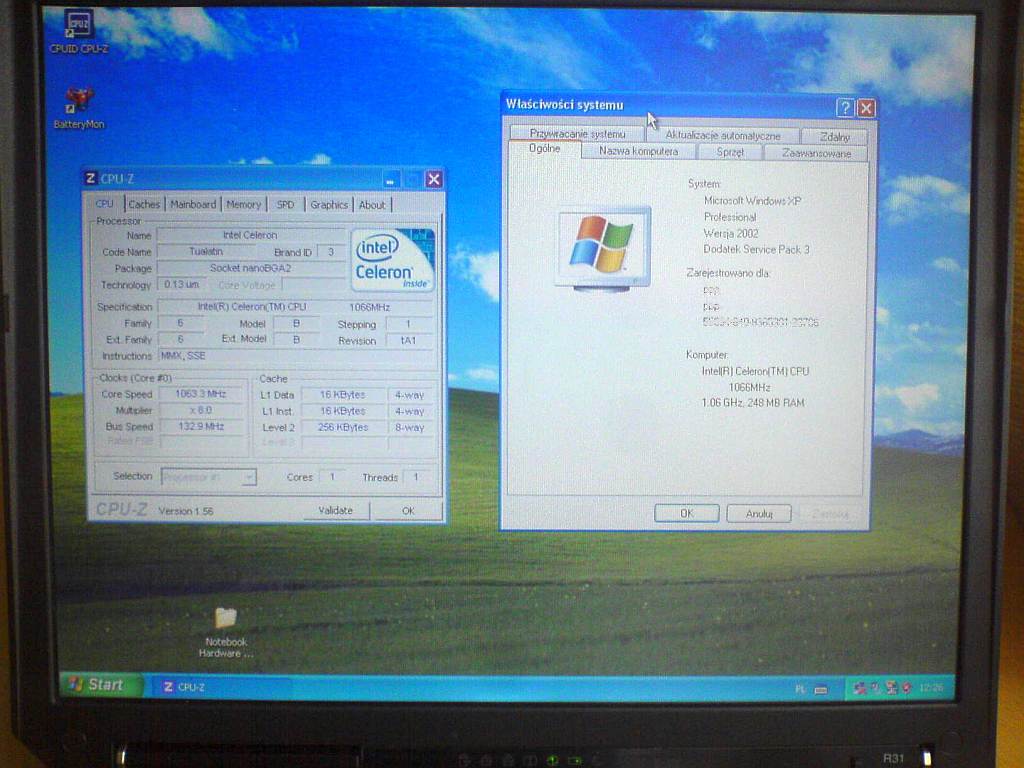Switch to the Caches tab in CPU-Z

[144, 204]
